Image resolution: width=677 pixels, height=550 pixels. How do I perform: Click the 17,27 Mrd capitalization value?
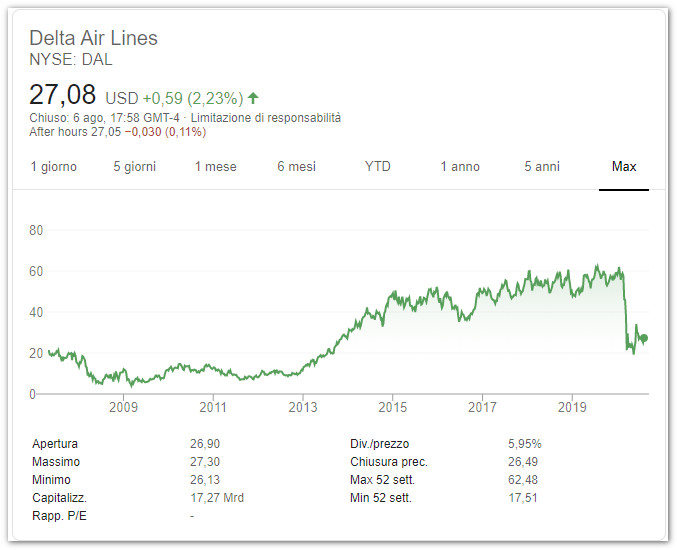pyautogui.click(x=217, y=498)
